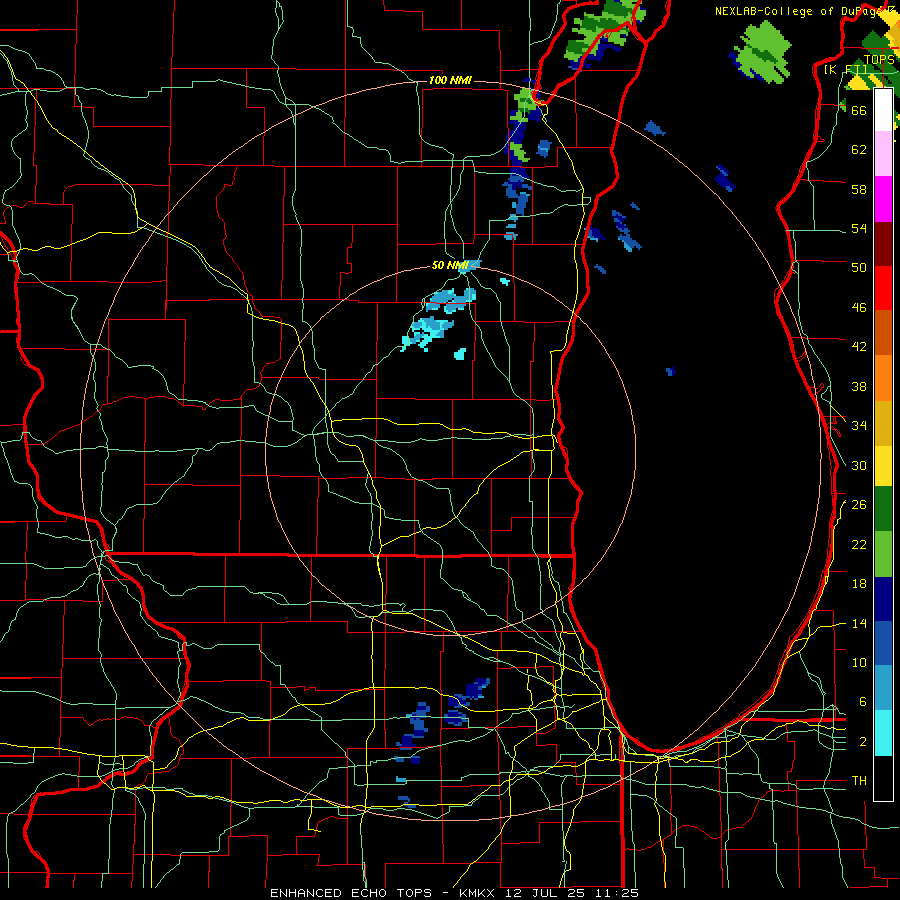The image size is (900, 900).
Task: Click the '30' legend value
Action: click(x=859, y=465)
